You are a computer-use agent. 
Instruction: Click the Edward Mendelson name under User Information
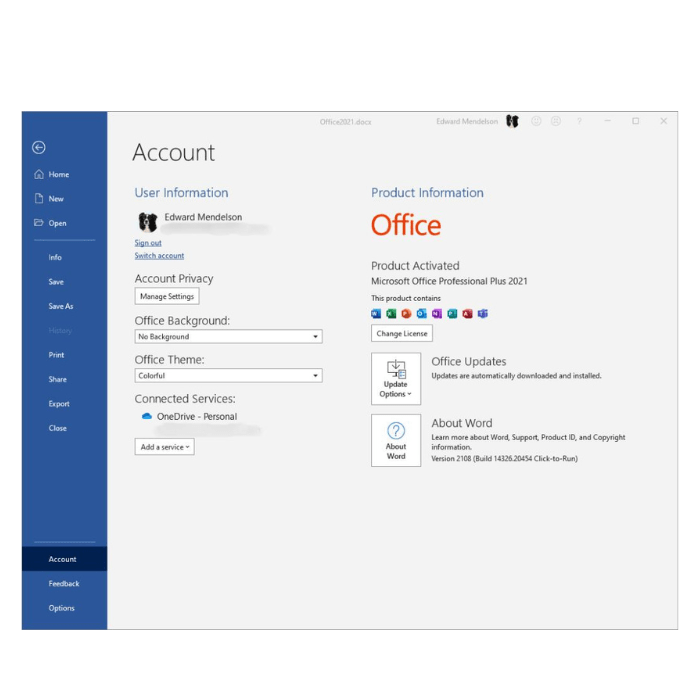point(203,217)
